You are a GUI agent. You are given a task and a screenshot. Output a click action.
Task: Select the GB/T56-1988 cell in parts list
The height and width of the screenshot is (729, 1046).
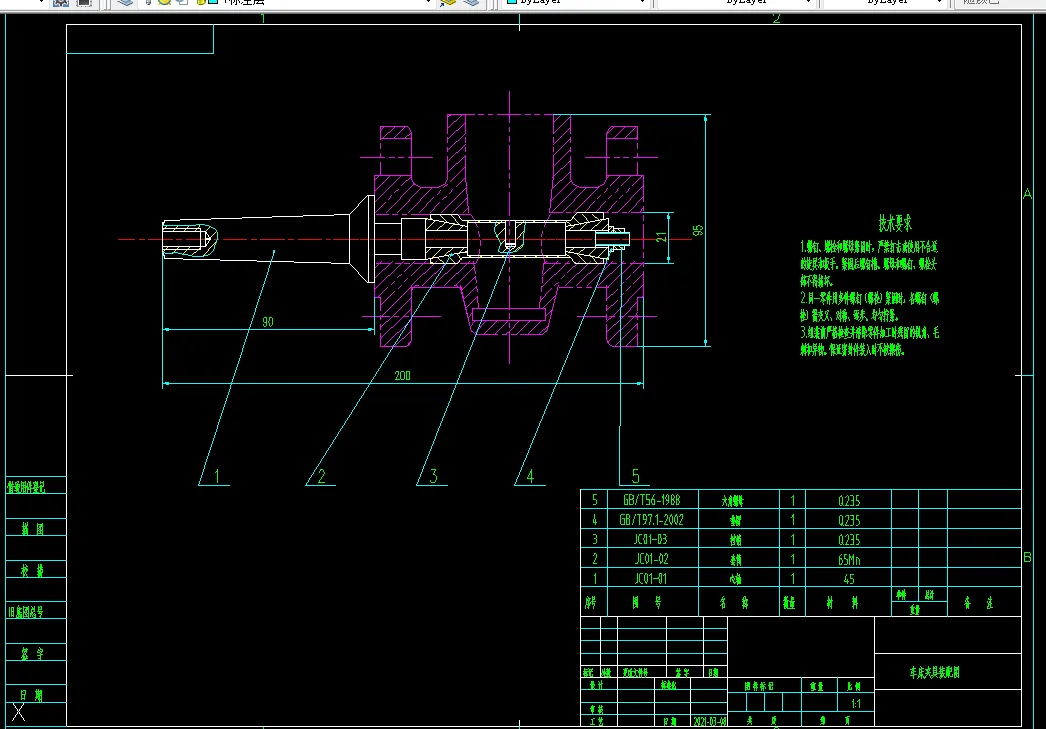tap(652, 500)
